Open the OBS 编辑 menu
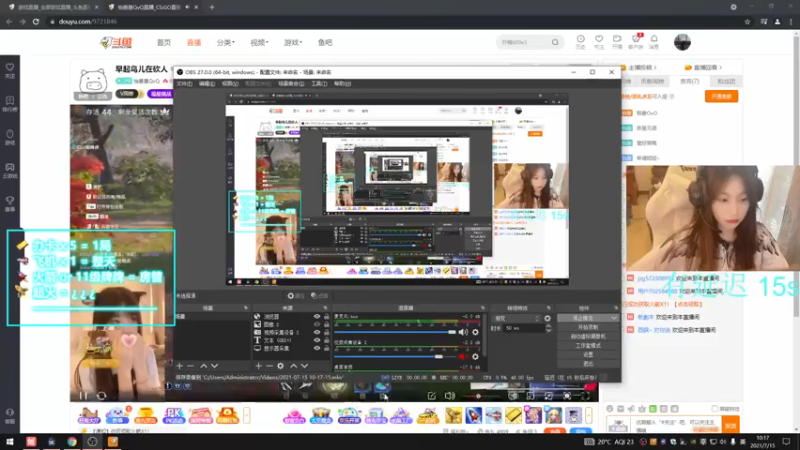Viewport: 800px width, 450px height. pos(207,84)
